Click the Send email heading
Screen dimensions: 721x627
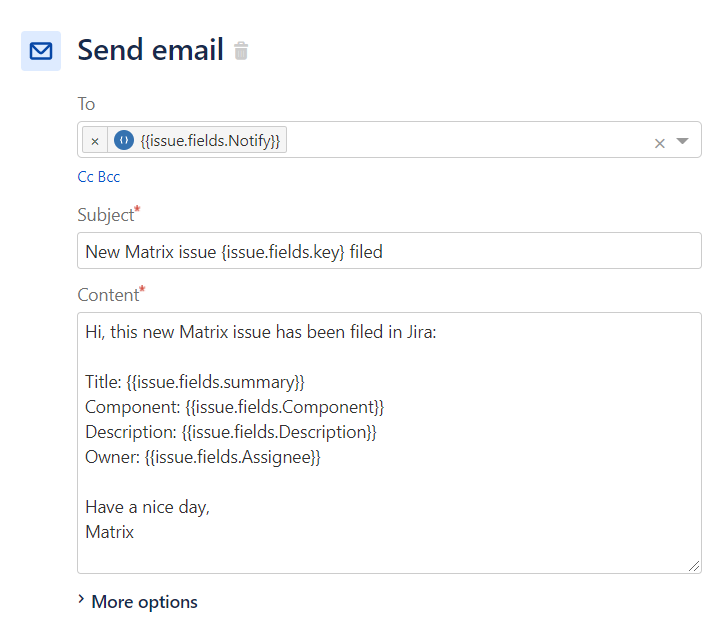coord(150,50)
